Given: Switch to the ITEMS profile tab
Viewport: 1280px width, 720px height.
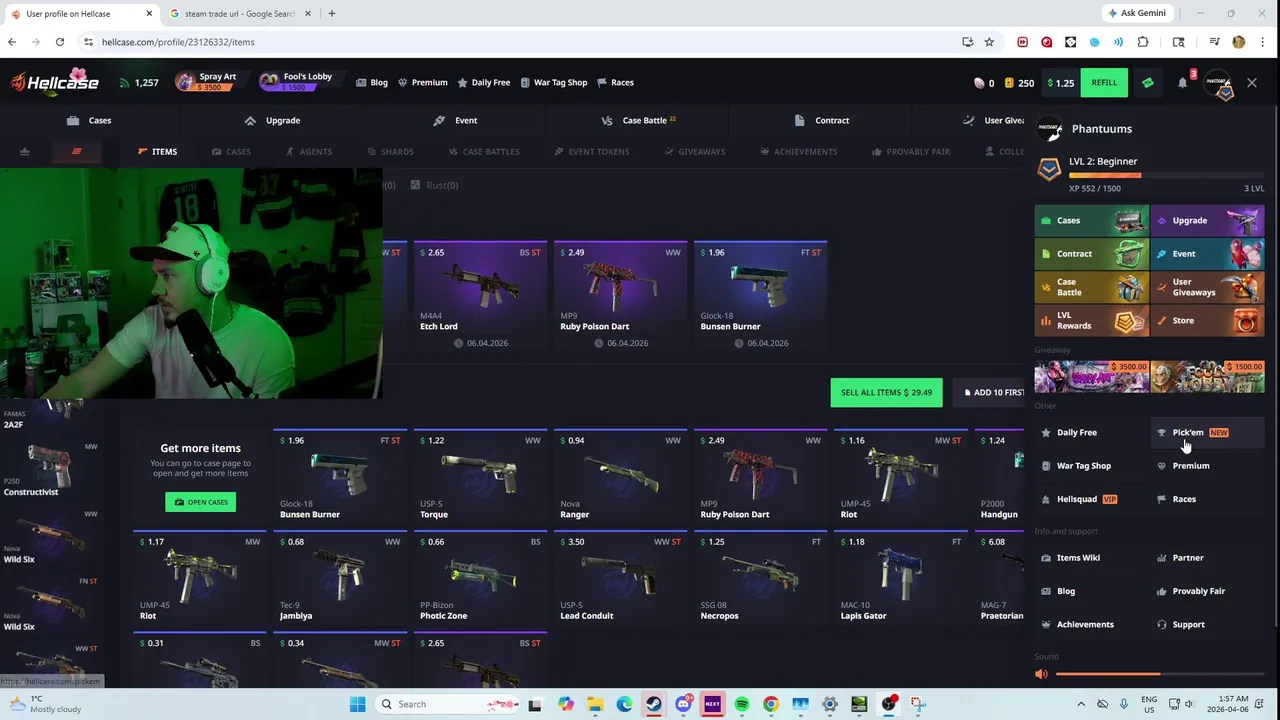Looking at the screenshot, I should pos(157,152).
